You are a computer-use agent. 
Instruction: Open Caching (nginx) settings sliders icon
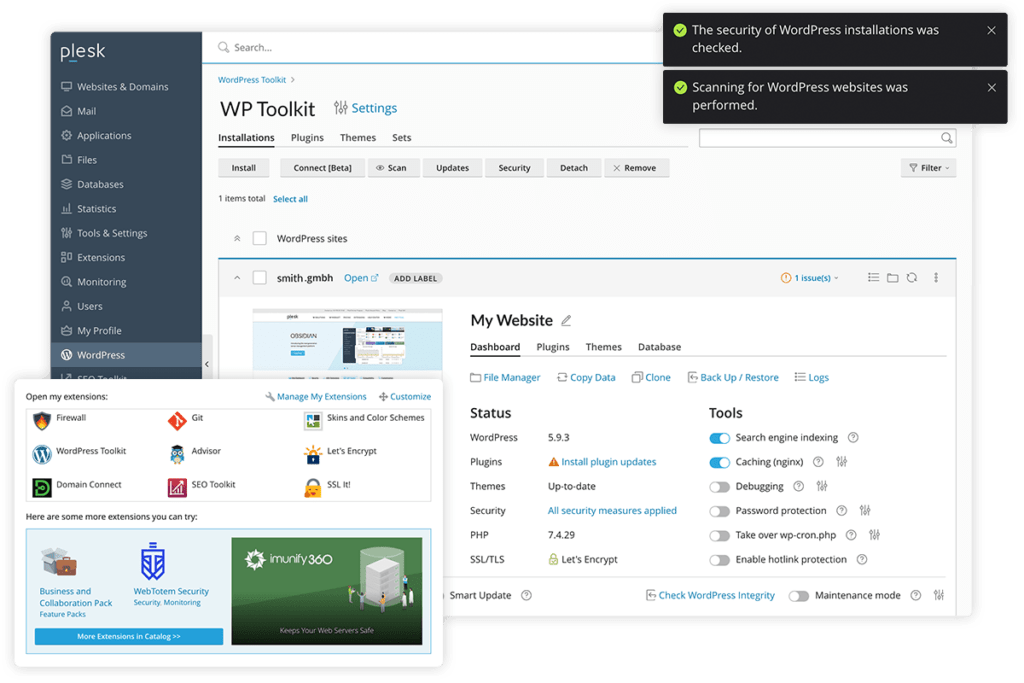pos(842,462)
